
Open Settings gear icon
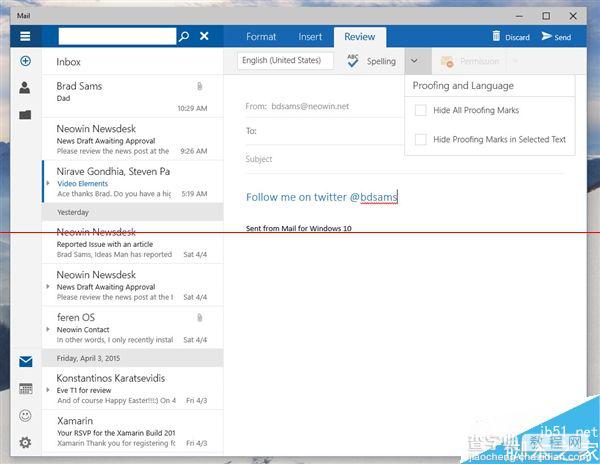[x=25, y=443]
